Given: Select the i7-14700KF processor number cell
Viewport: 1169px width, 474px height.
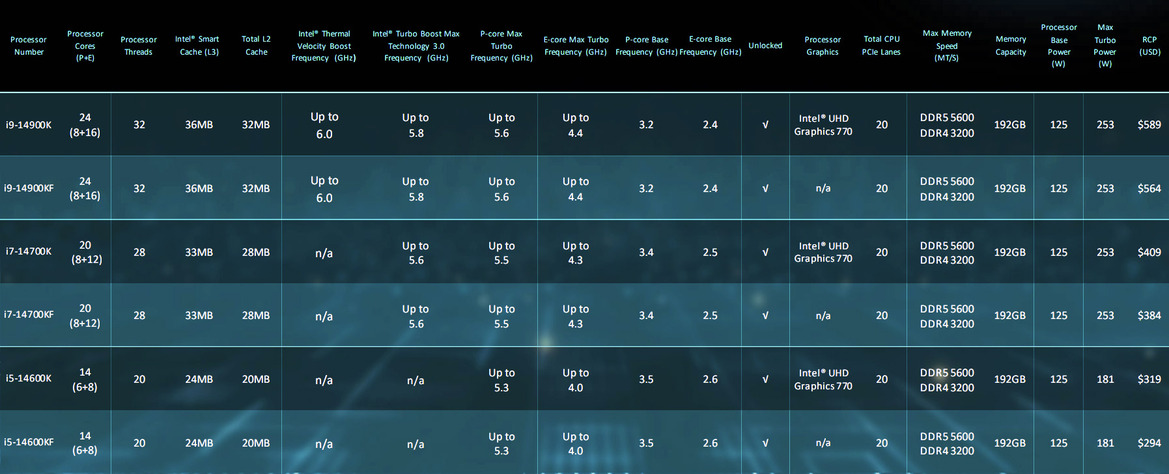Looking at the screenshot, I should point(29,316).
